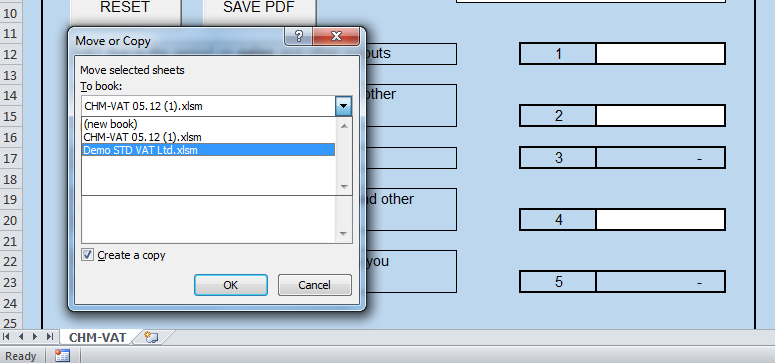This screenshot has width=775, height=363.
Task: Click the box number 5 label cell
Action: [559, 282]
